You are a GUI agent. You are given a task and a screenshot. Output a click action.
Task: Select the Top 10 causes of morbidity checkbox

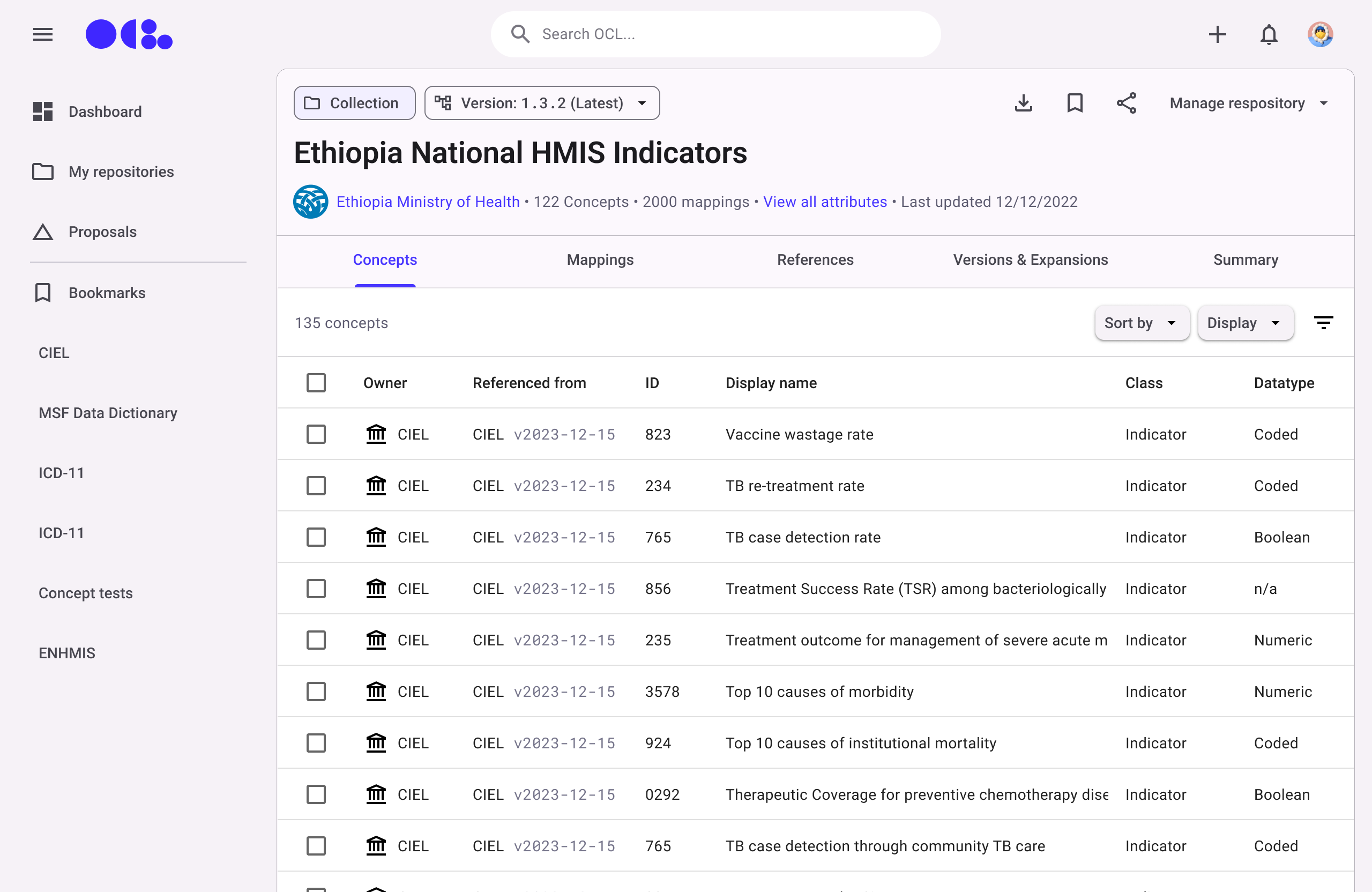316,692
